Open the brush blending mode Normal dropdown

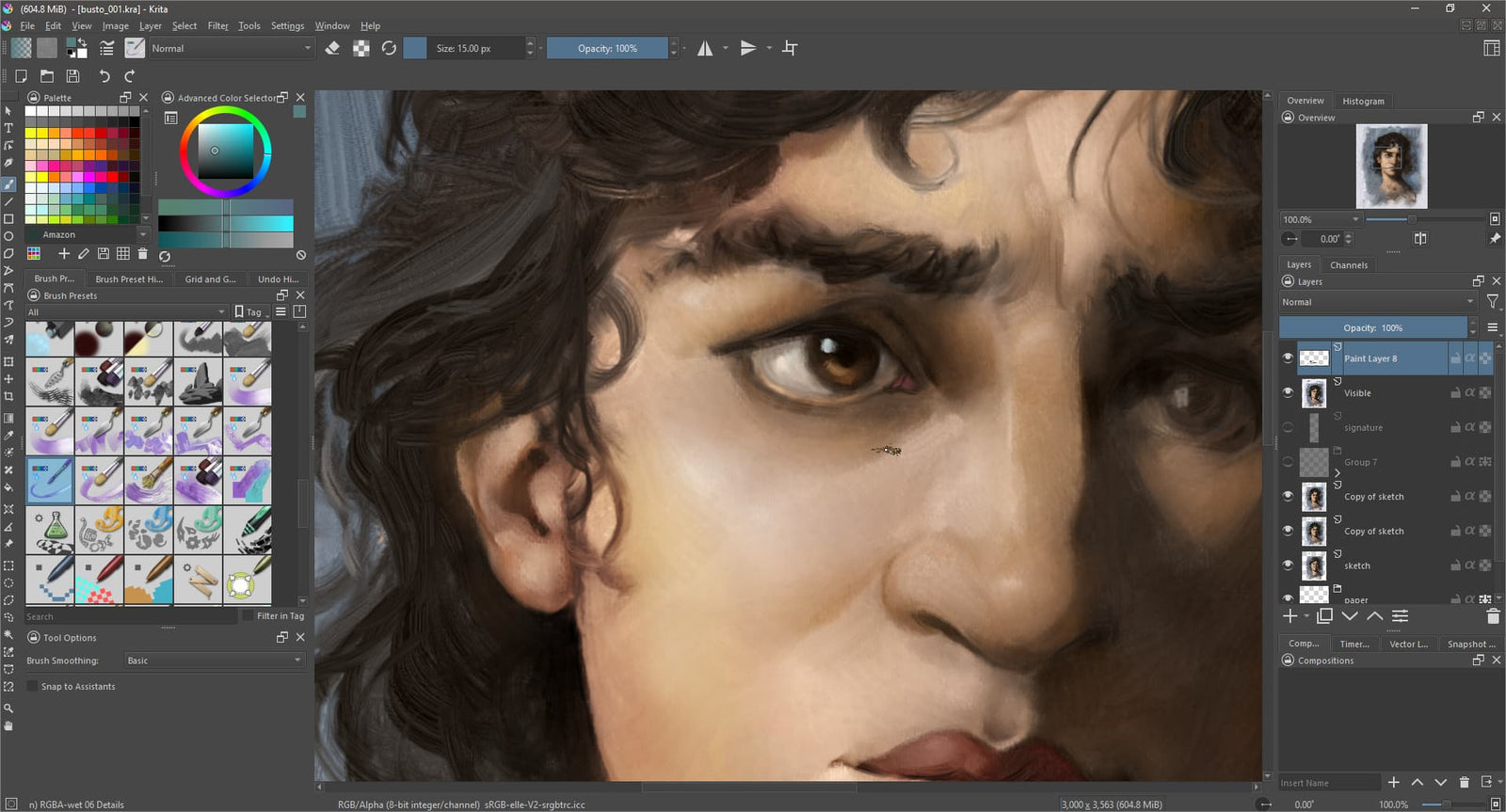point(231,48)
